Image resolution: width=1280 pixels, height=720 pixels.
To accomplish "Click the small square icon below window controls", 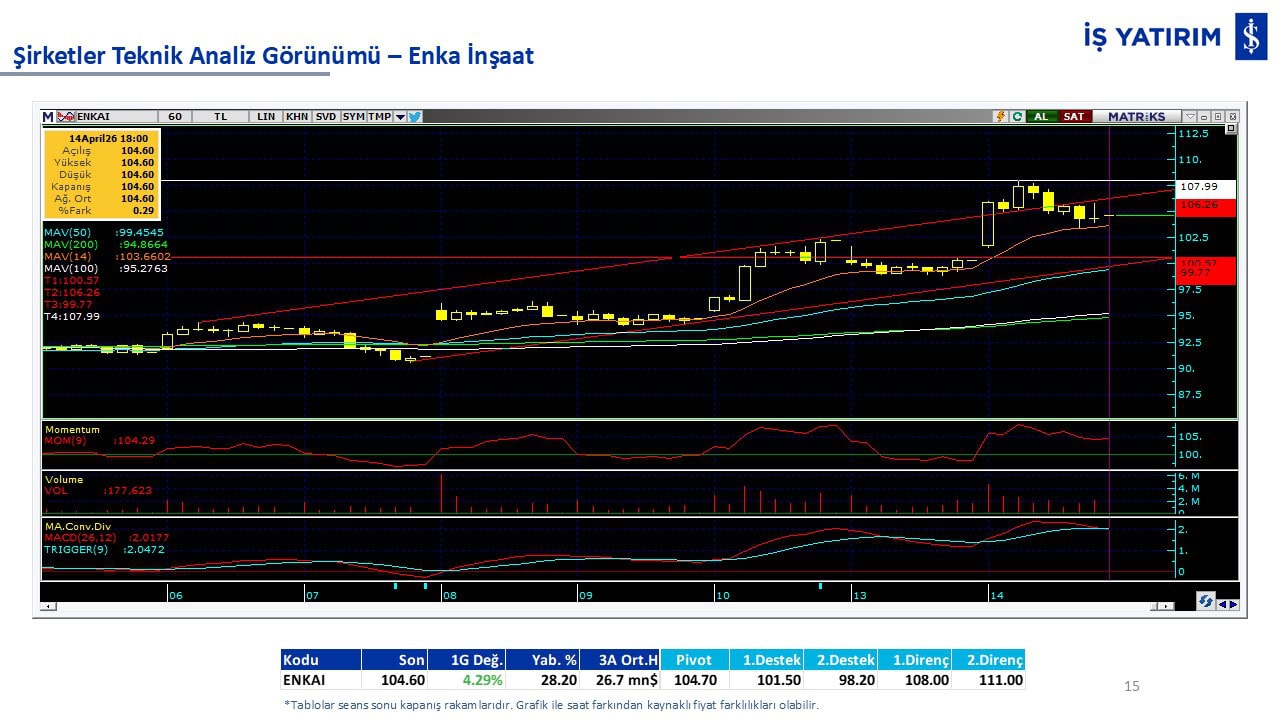I will click(x=1230, y=129).
